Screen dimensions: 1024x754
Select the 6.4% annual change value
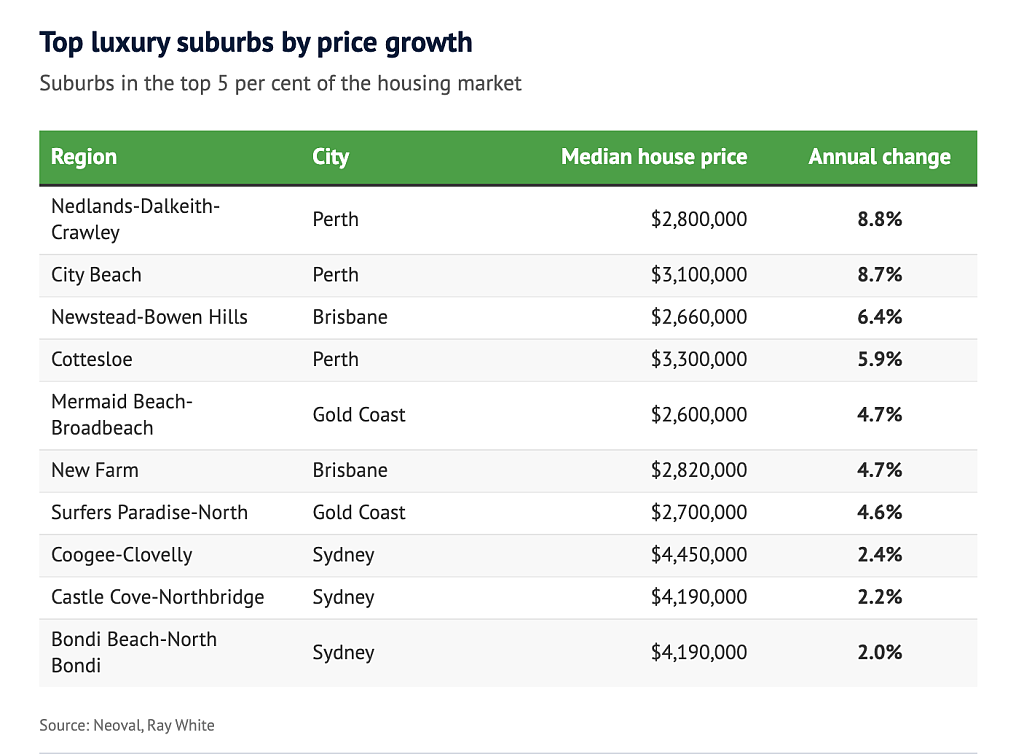(x=879, y=317)
